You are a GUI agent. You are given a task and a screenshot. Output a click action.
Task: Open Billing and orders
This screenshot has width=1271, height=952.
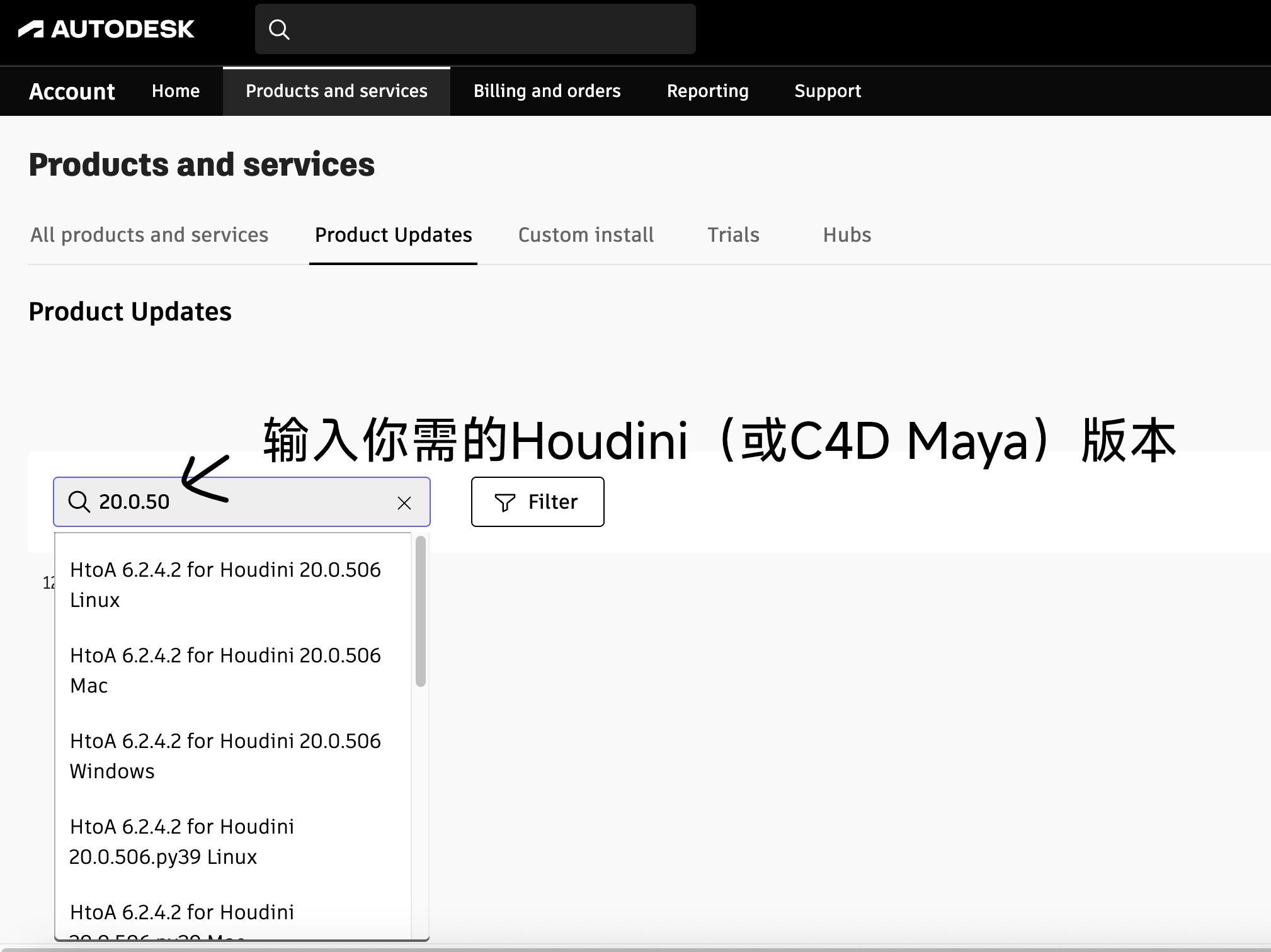click(x=547, y=91)
